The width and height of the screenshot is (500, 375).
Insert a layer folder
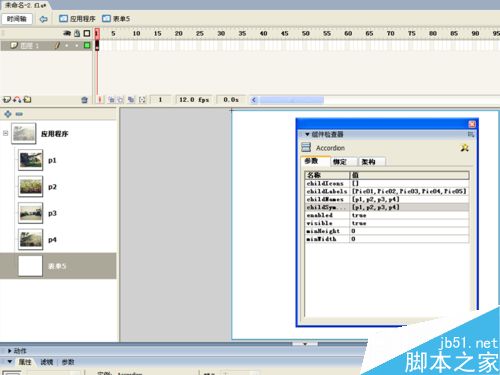[27, 99]
